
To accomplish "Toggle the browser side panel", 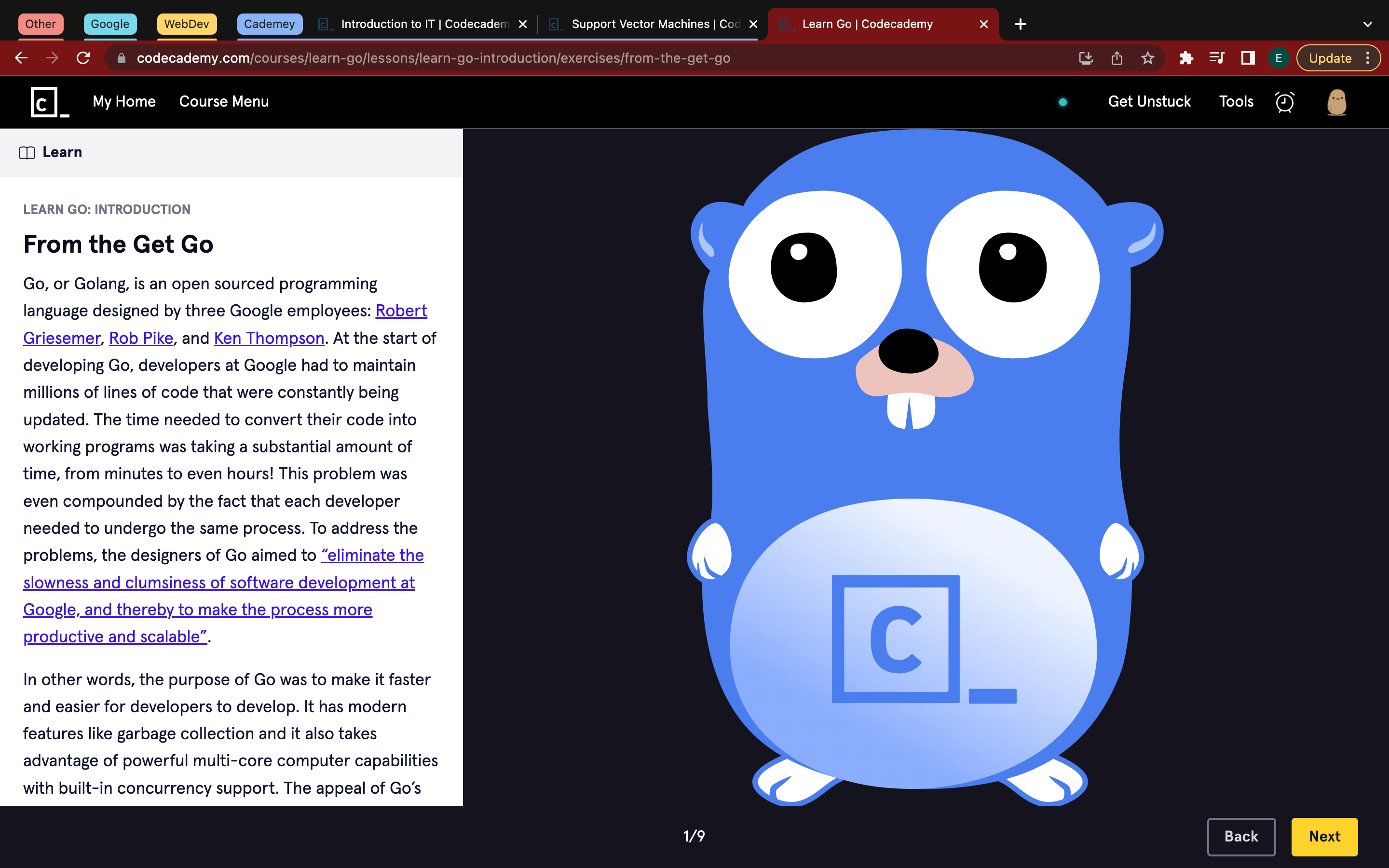I will (1247, 58).
